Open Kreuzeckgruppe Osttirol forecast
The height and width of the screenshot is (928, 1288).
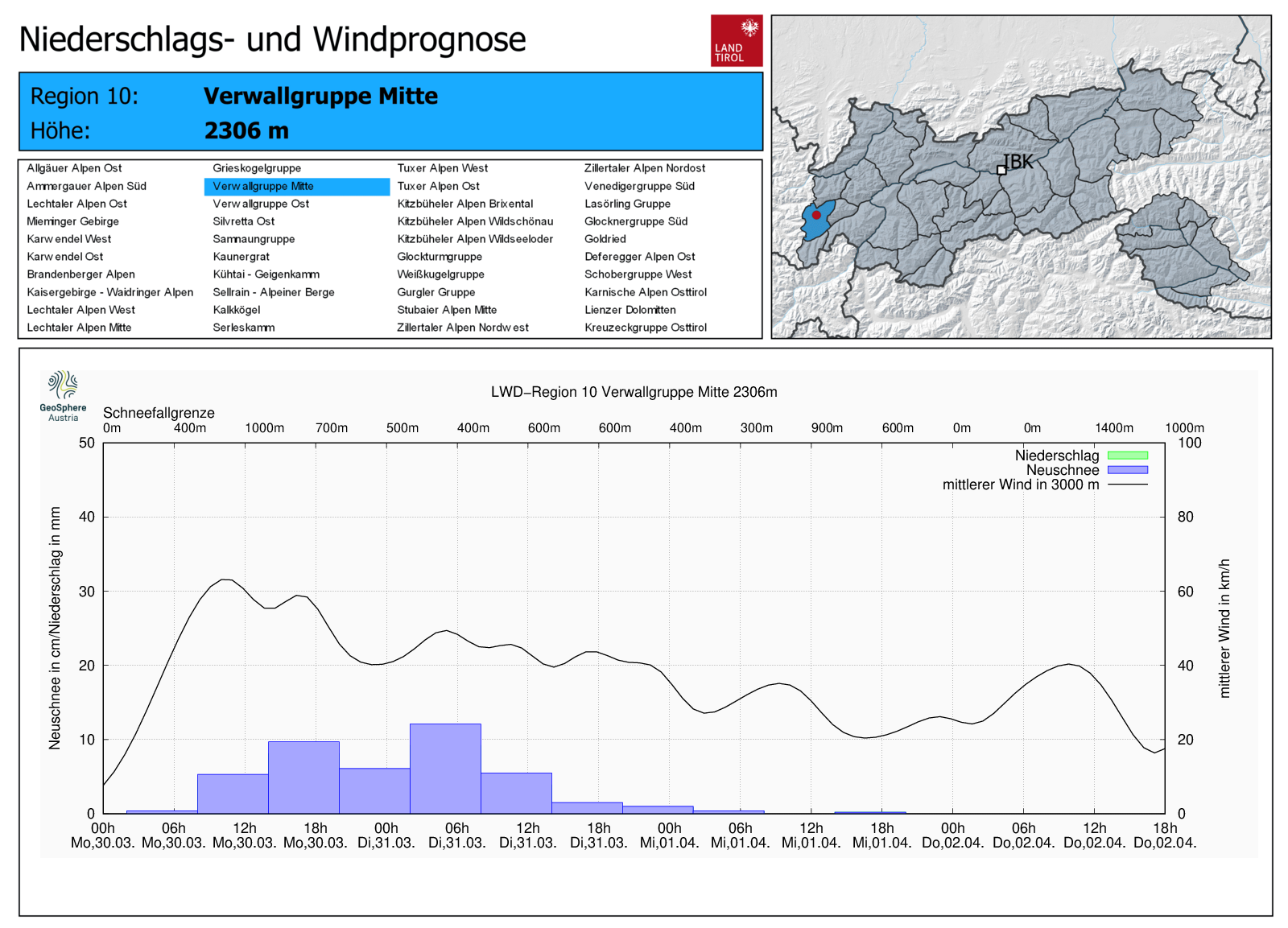(x=645, y=328)
